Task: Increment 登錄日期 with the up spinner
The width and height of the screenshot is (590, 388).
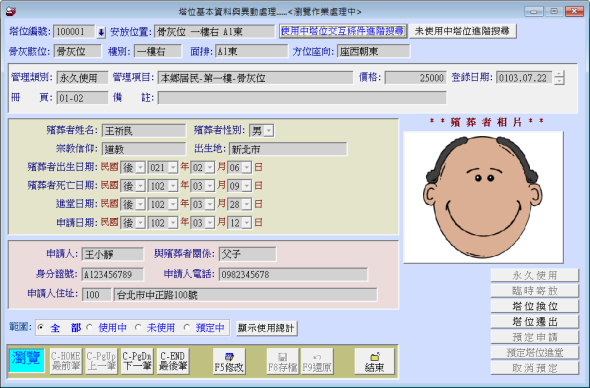Action: (x=560, y=75)
